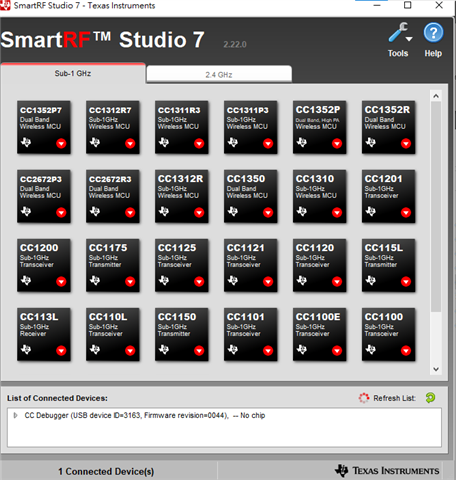Open the CC1200 device tile
The image size is (456, 480).
coord(44,265)
